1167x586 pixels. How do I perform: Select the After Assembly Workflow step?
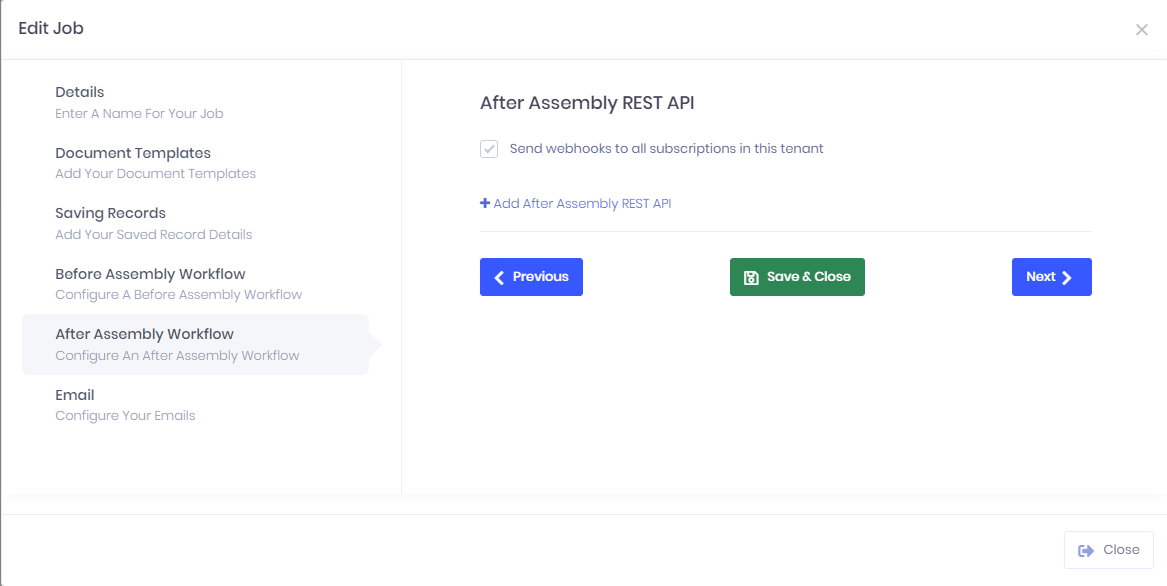[144, 334]
